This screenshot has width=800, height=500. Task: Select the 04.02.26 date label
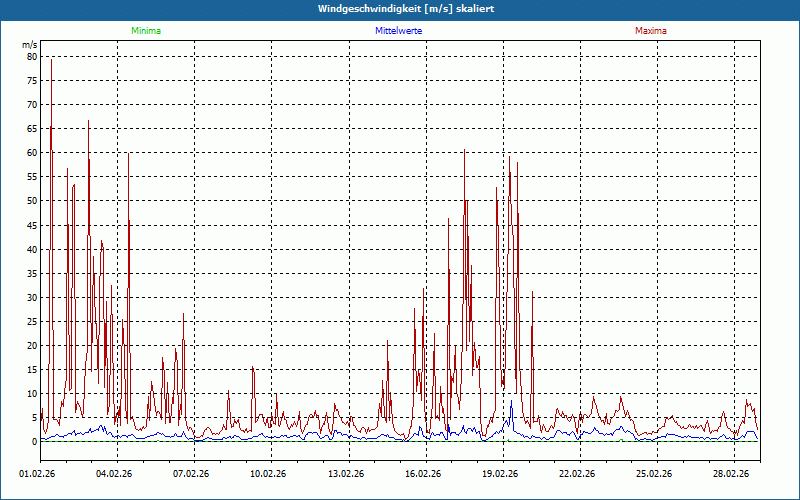tap(114, 474)
